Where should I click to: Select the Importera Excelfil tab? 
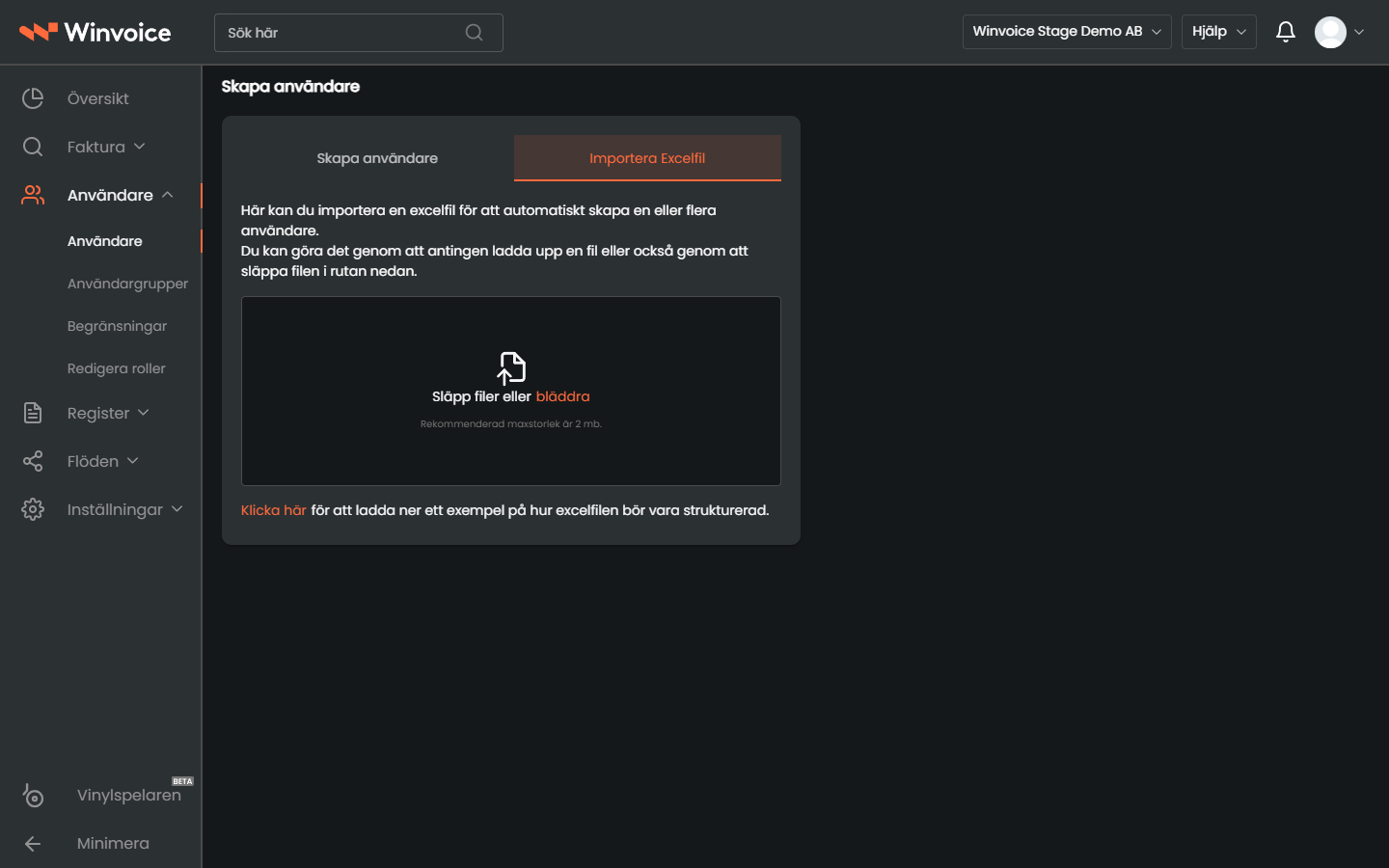[647, 158]
